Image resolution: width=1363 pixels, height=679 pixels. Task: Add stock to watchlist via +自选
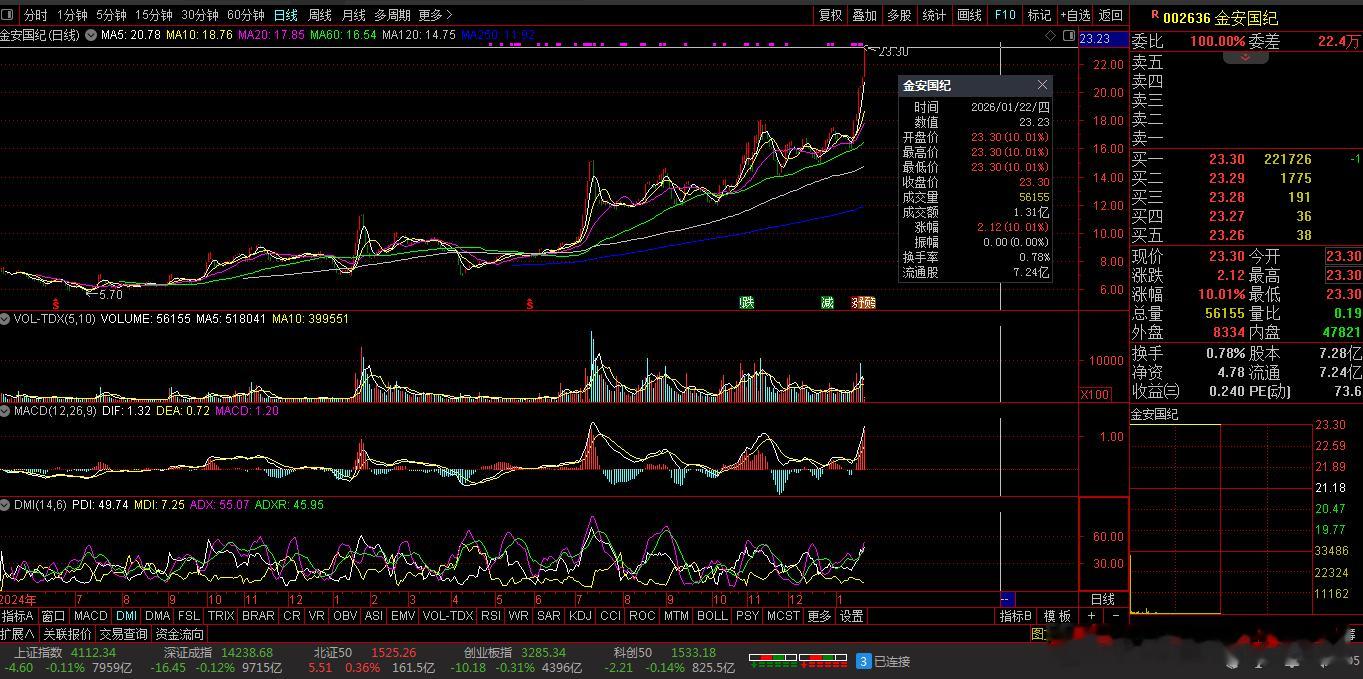coord(1075,15)
